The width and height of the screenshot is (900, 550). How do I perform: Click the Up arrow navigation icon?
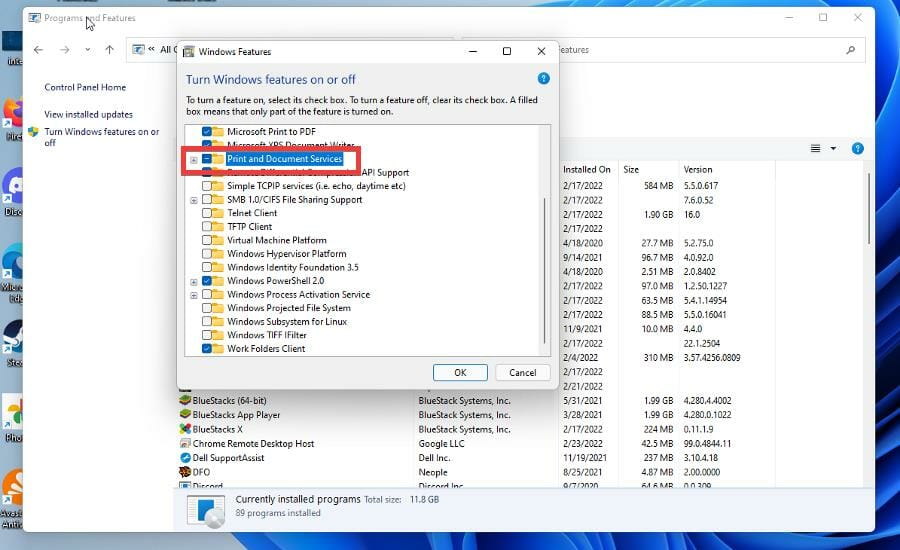coord(109,50)
